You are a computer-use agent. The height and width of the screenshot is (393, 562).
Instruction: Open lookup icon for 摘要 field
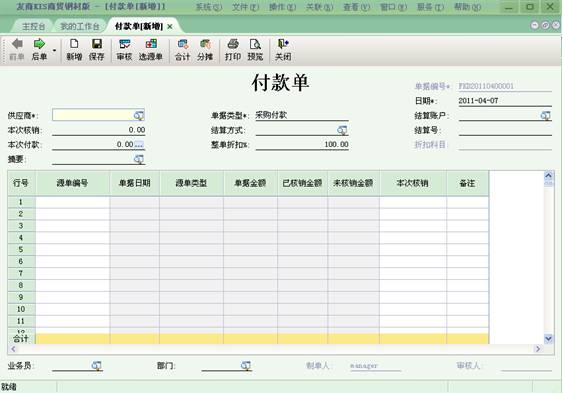click(139, 159)
